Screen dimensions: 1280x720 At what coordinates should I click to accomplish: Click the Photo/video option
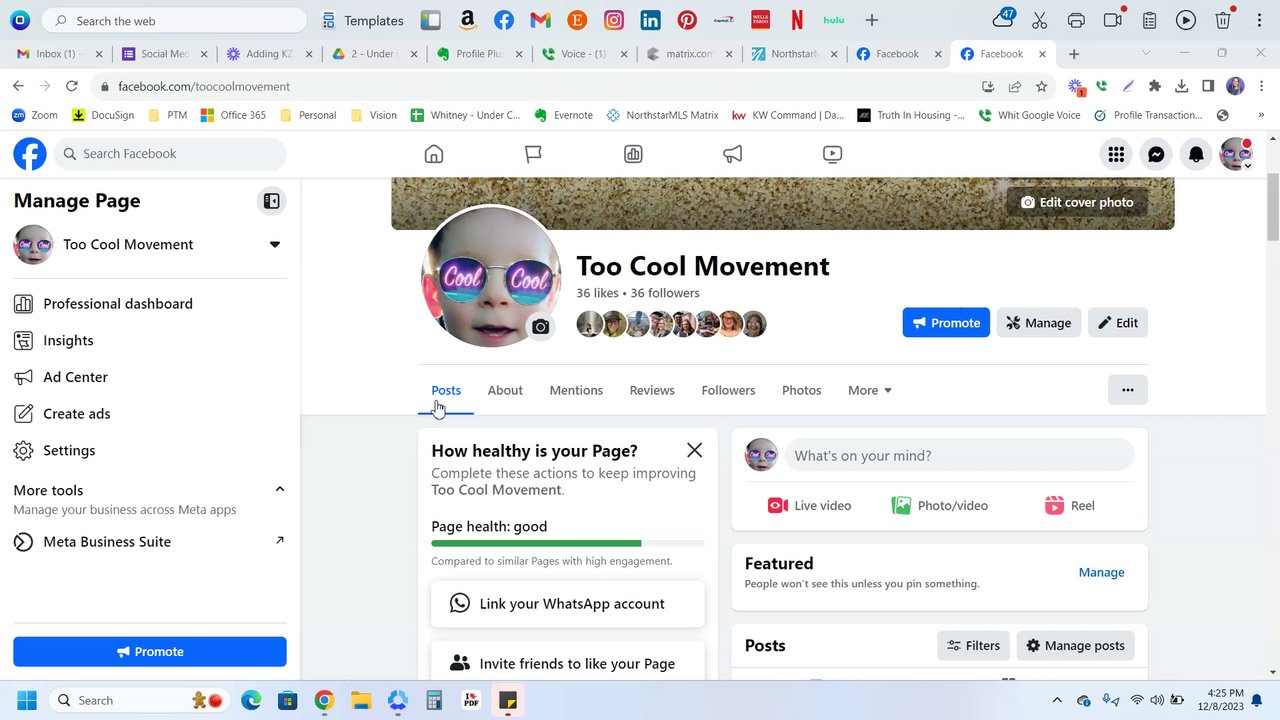[x=939, y=505]
